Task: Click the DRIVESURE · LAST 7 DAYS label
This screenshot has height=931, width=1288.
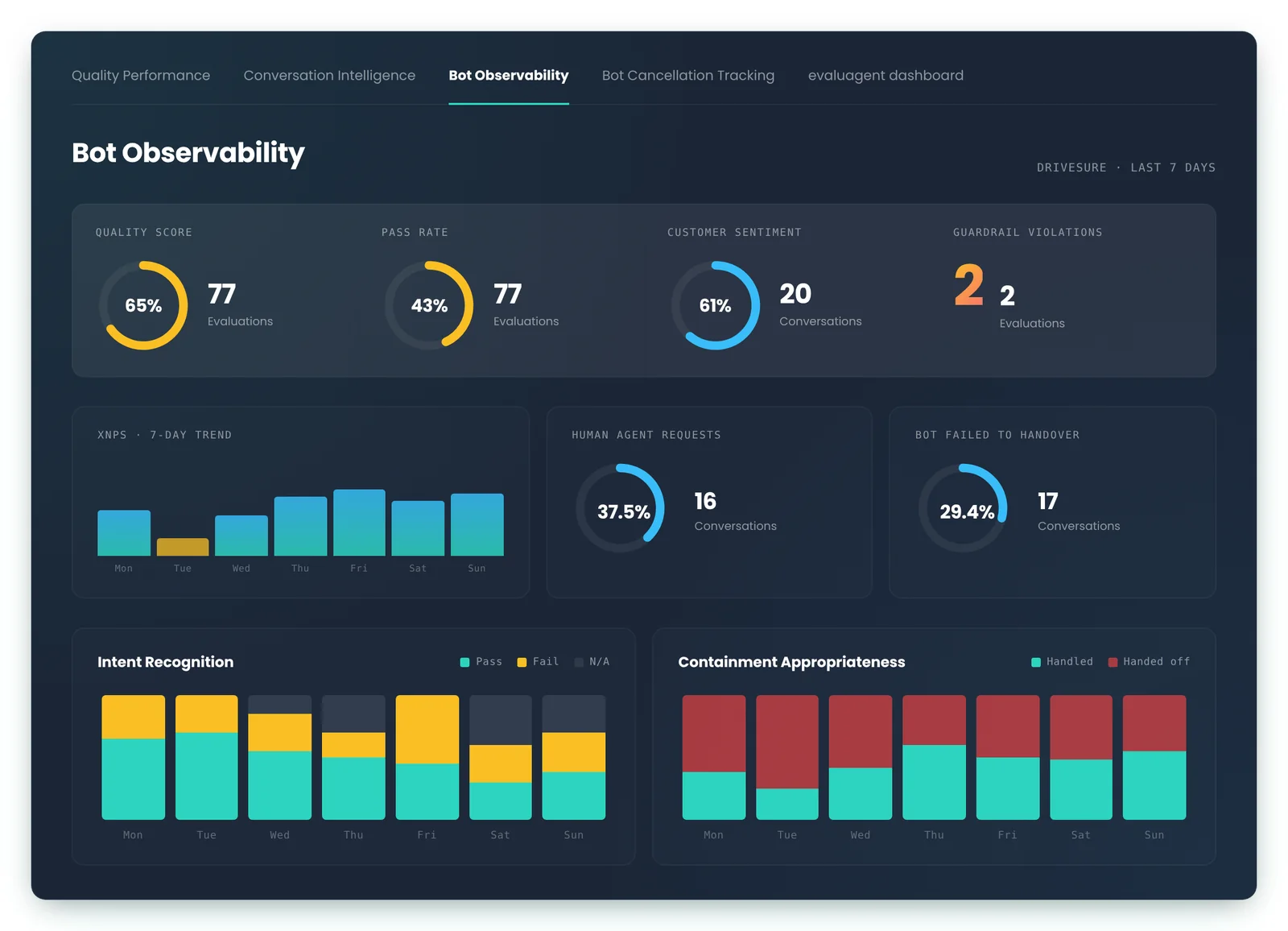Action: [x=1126, y=168]
